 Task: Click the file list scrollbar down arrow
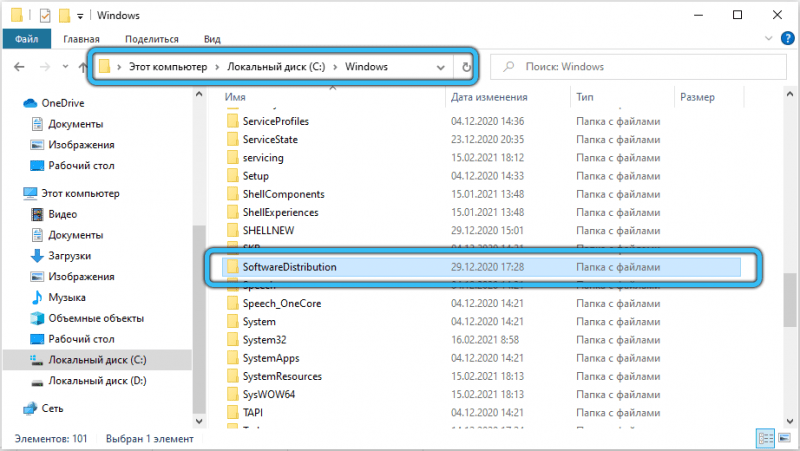[x=789, y=421]
